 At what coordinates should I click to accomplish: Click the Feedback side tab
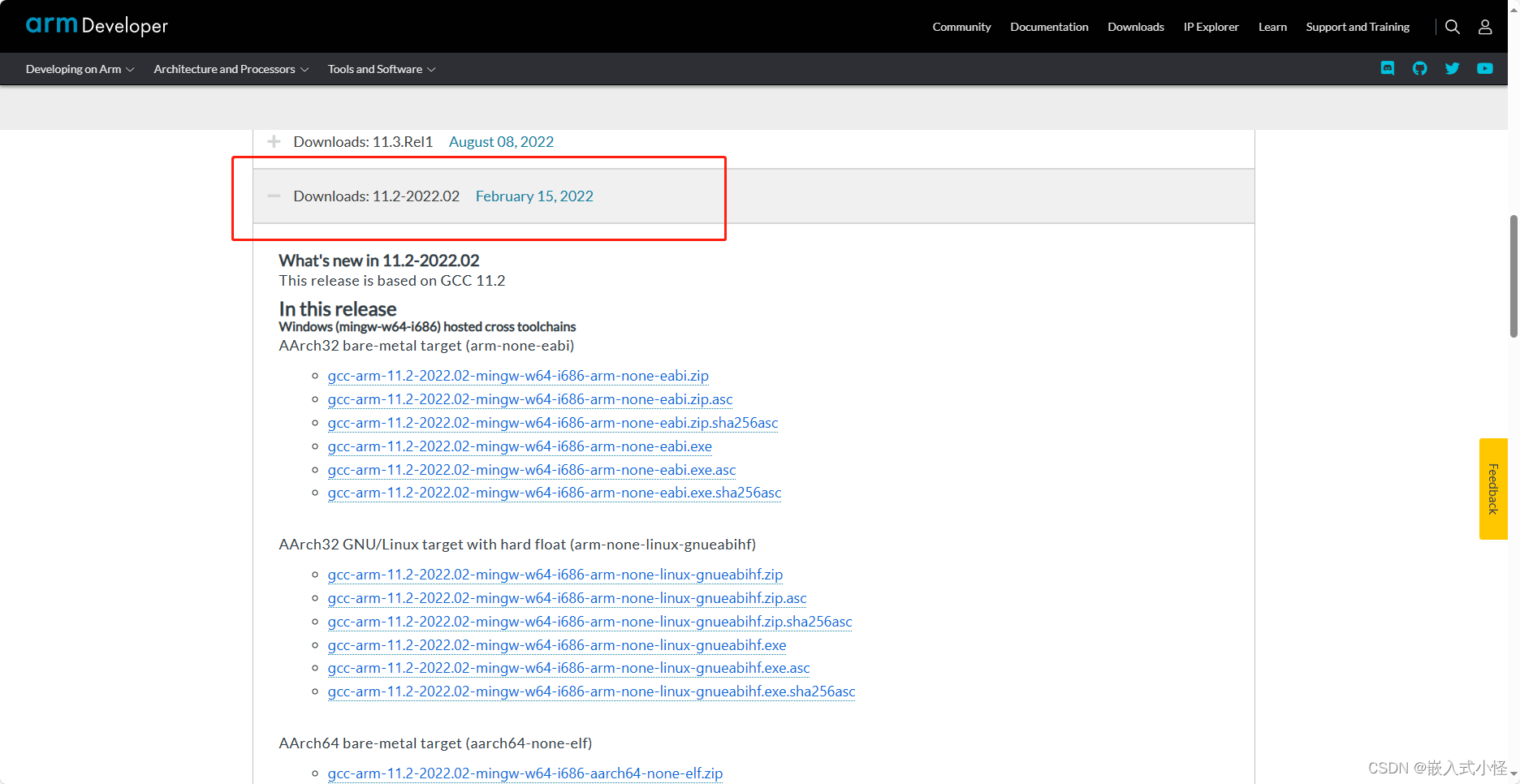[1493, 489]
